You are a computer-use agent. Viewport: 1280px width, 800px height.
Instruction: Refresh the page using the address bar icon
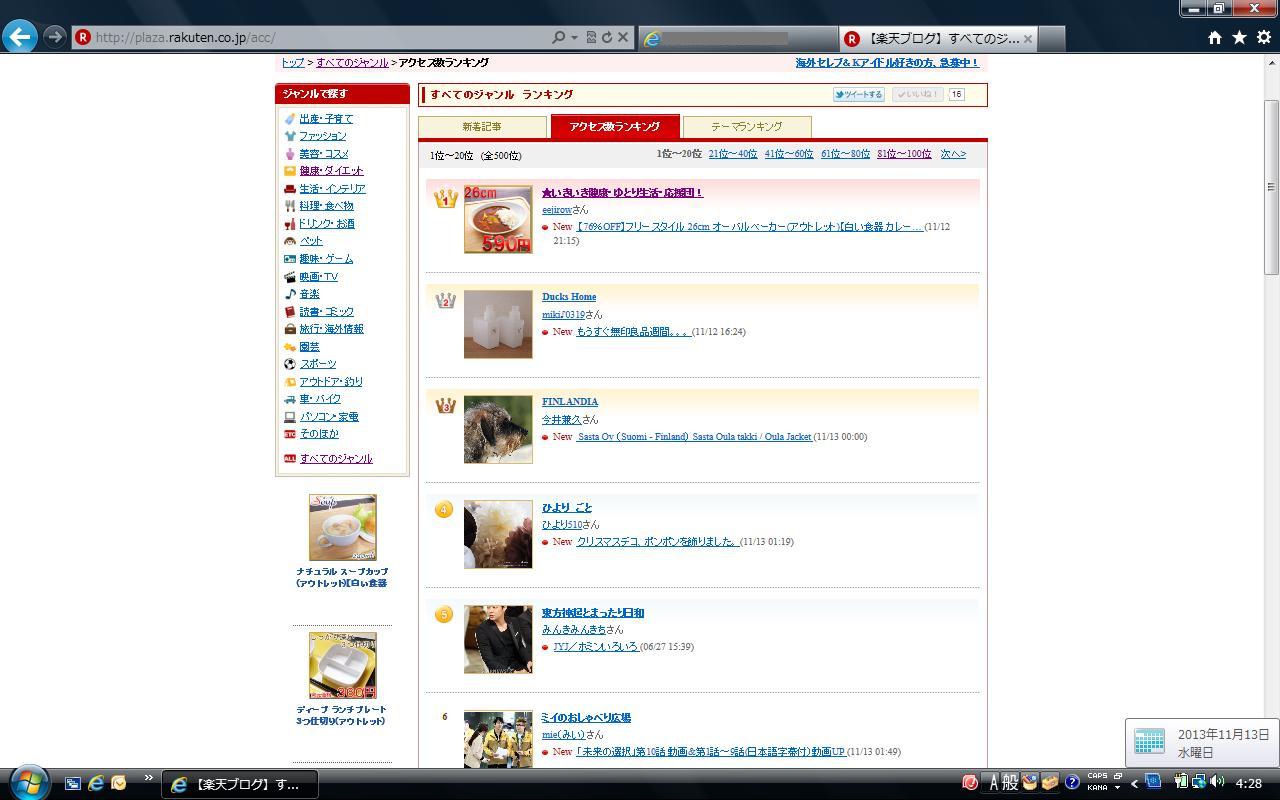click(606, 37)
